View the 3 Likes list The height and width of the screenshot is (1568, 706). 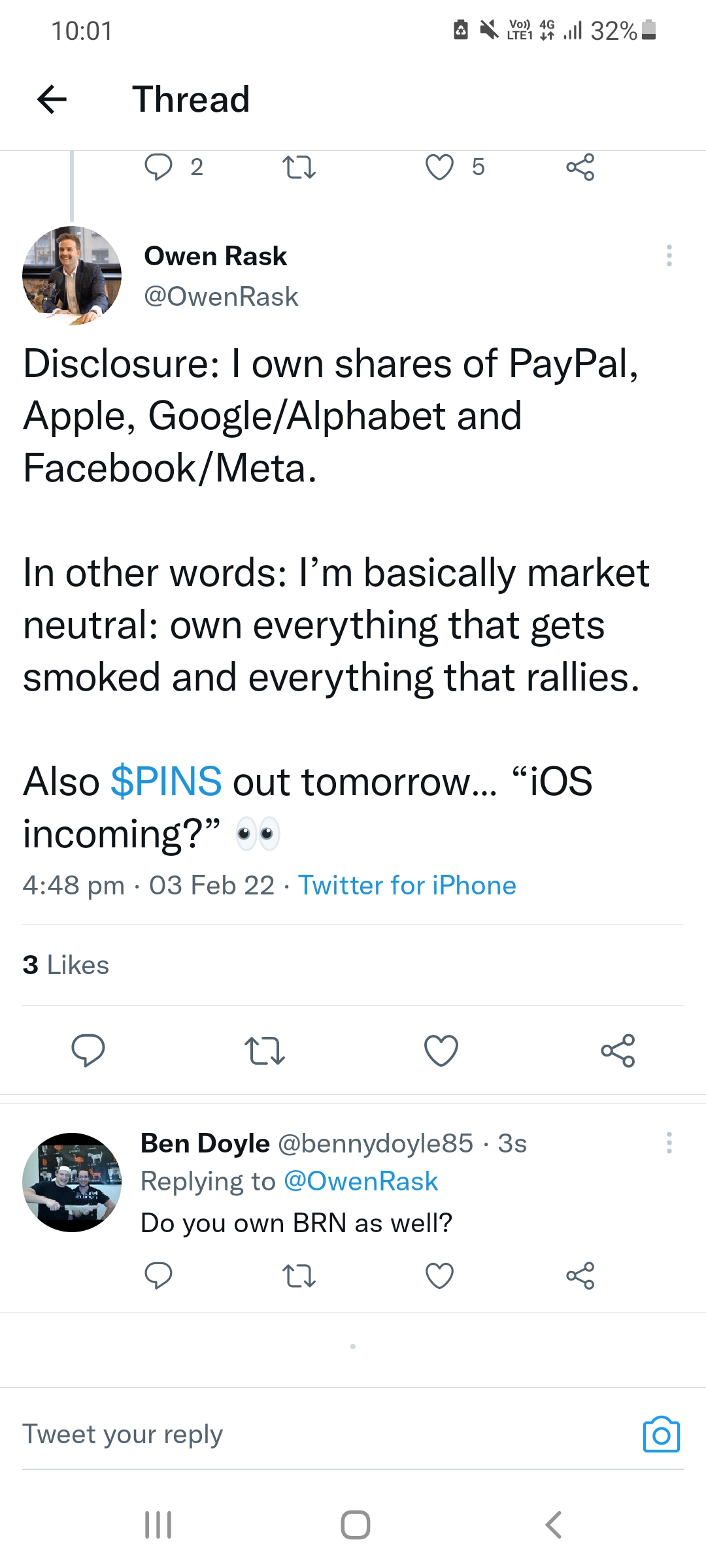65,965
